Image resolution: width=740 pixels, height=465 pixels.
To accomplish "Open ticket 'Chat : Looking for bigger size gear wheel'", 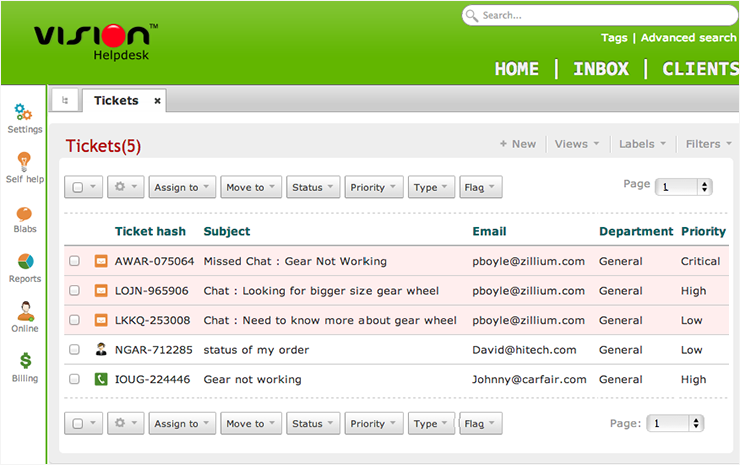I will click(321, 291).
